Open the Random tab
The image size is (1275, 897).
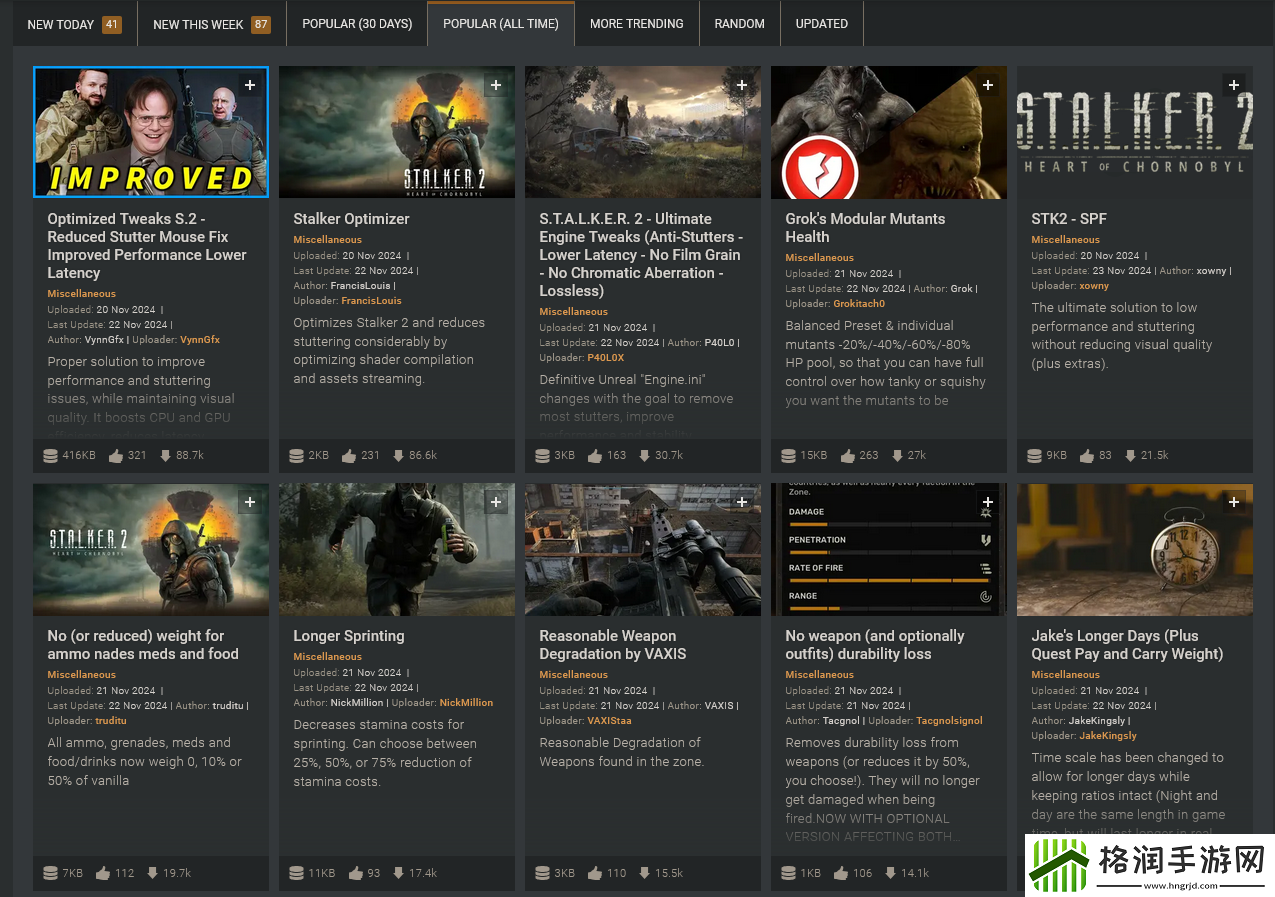739,24
